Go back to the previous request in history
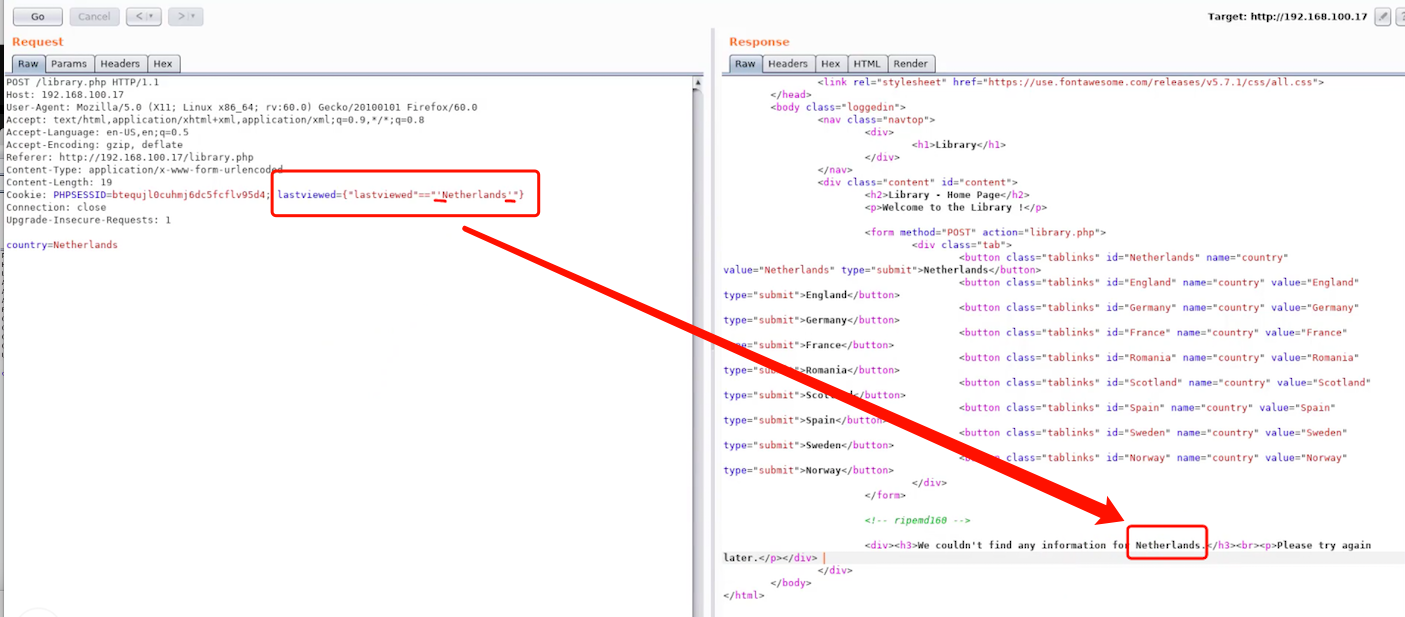The width and height of the screenshot is (1405, 617). (138, 17)
